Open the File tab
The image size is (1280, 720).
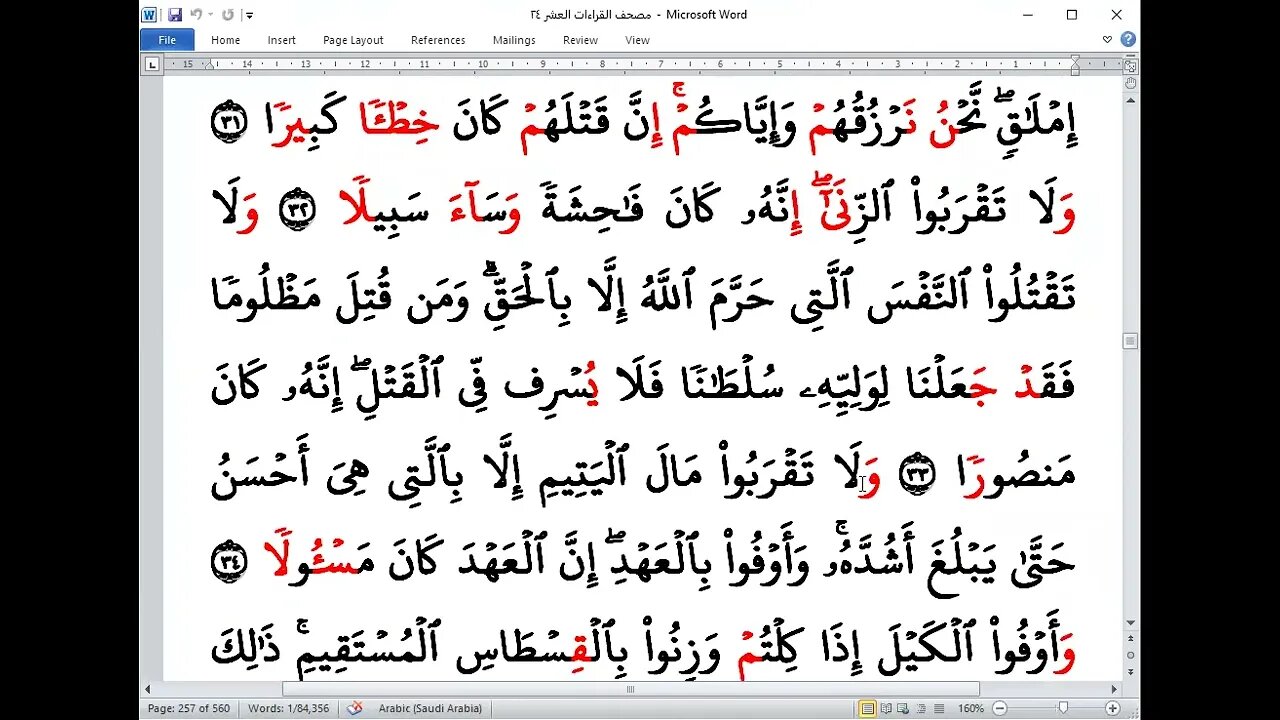click(167, 40)
